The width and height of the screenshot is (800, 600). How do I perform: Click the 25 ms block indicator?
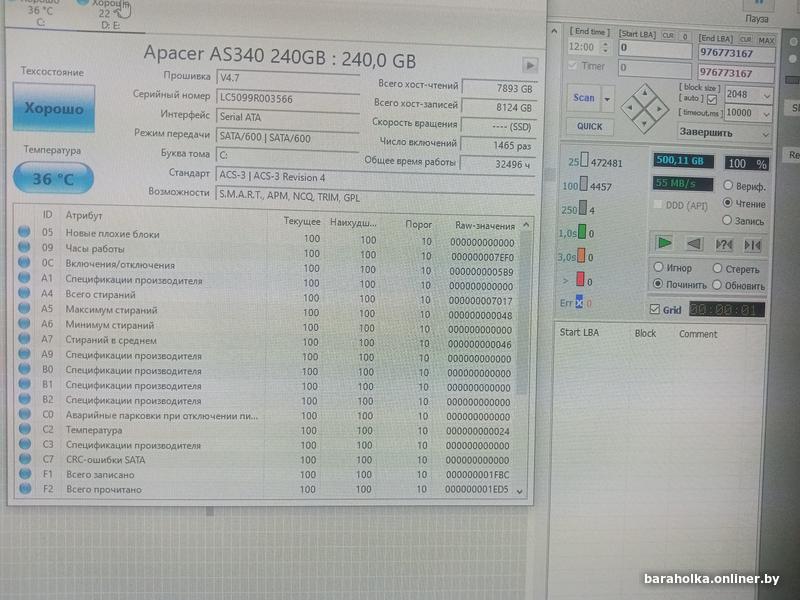pyautogui.click(x=584, y=161)
